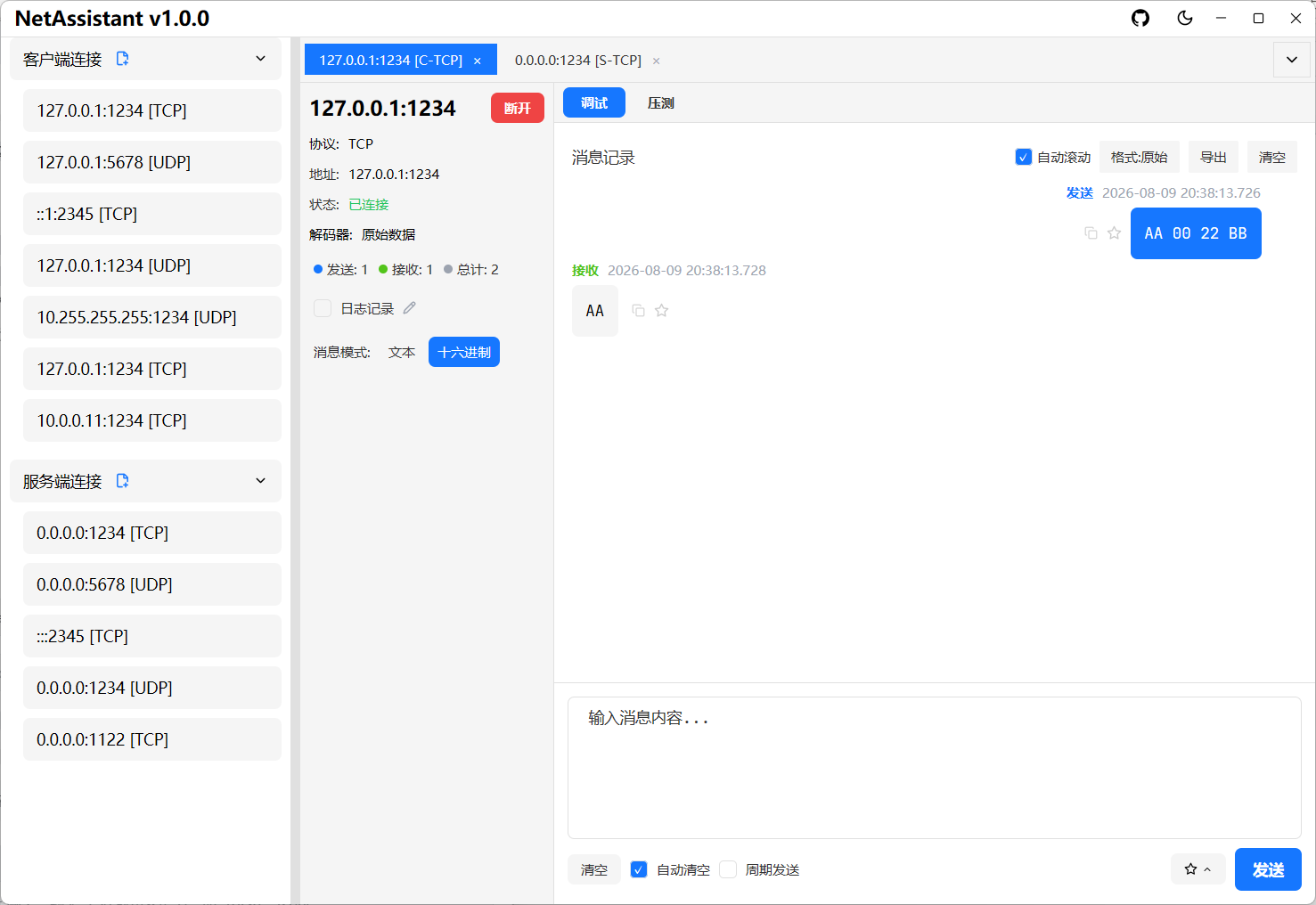Uncheck 自动清空 auto-clear checkbox
Screen dimensions: 1316x905
pos(639,869)
